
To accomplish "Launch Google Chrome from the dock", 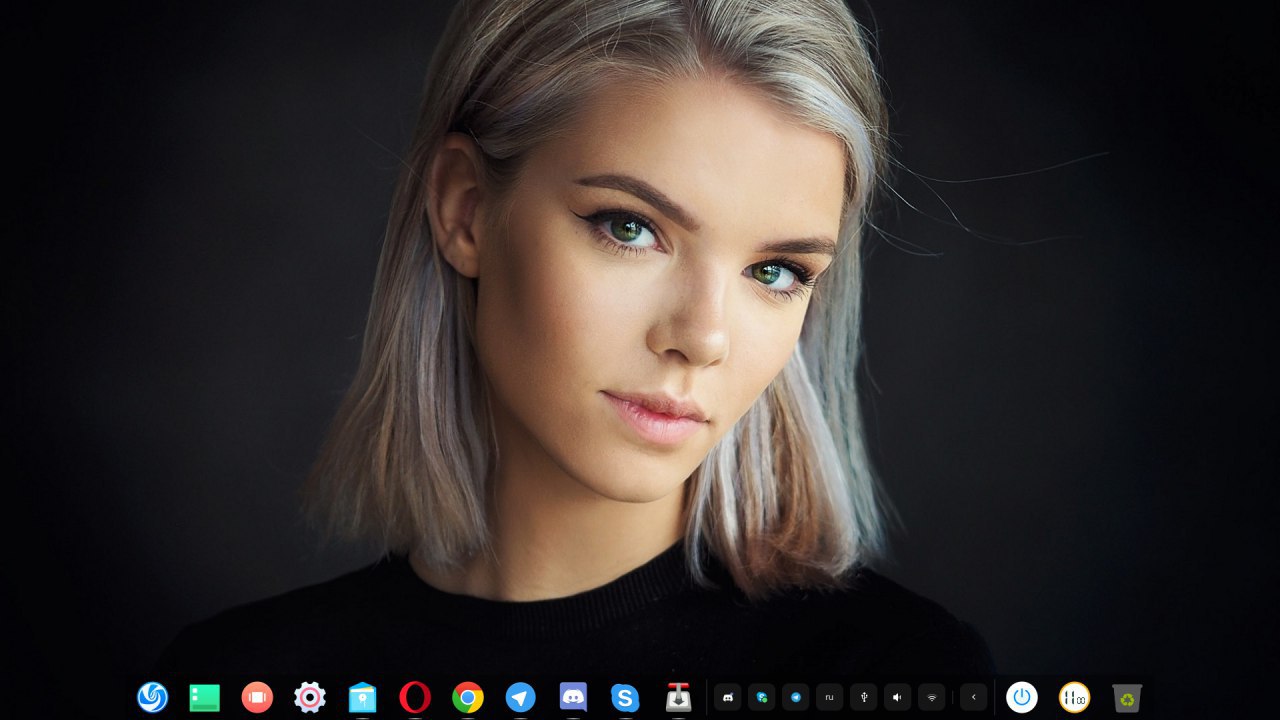I will point(468,697).
